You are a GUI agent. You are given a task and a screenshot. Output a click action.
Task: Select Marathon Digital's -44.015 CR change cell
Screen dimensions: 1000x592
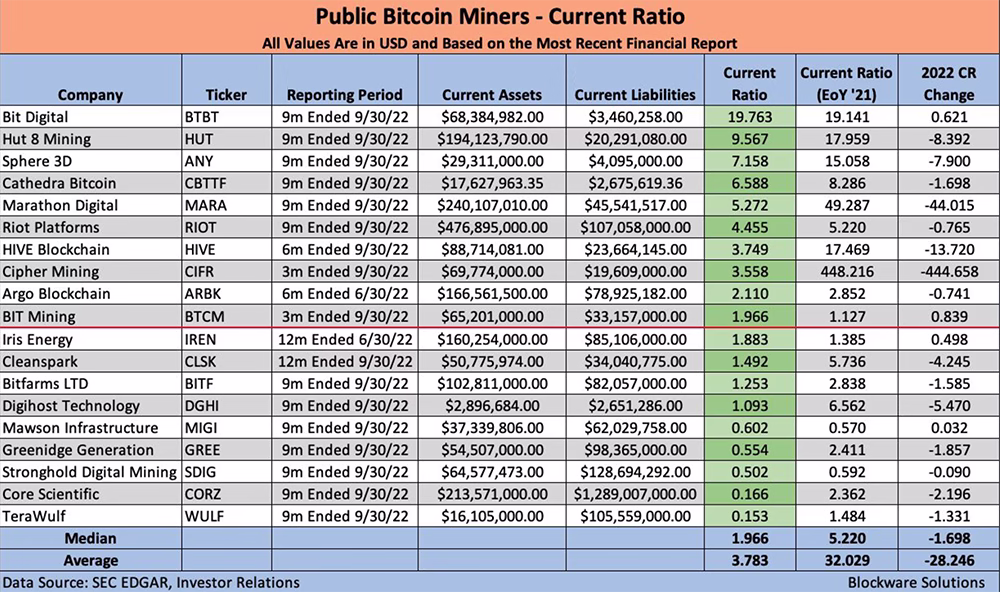click(x=949, y=205)
